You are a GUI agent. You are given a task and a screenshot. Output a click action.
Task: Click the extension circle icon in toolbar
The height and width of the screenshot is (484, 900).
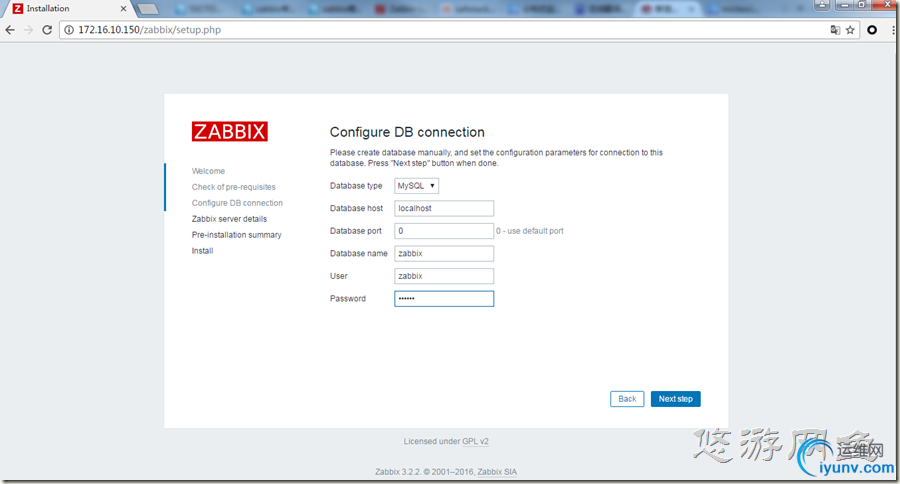point(872,30)
